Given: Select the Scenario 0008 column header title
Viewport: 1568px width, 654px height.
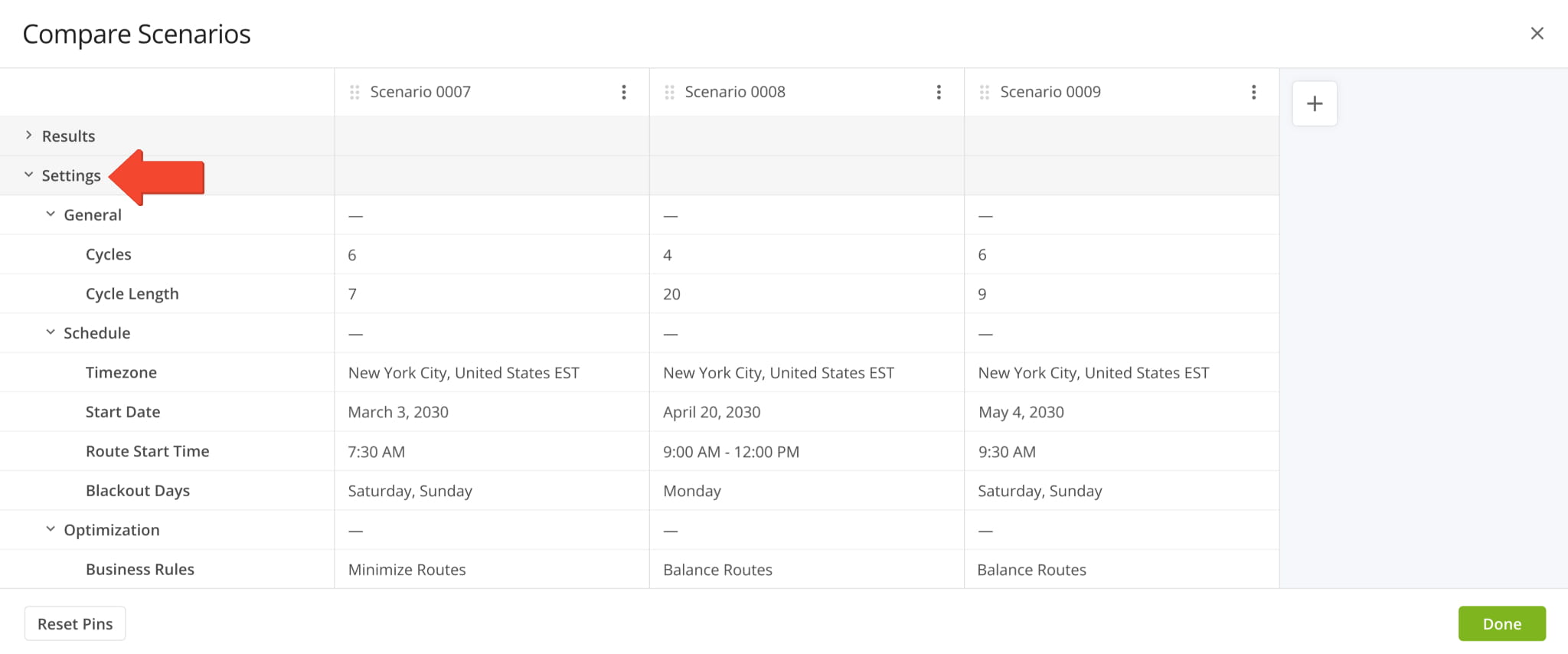Looking at the screenshot, I should pyautogui.click(x=733, y=91).
